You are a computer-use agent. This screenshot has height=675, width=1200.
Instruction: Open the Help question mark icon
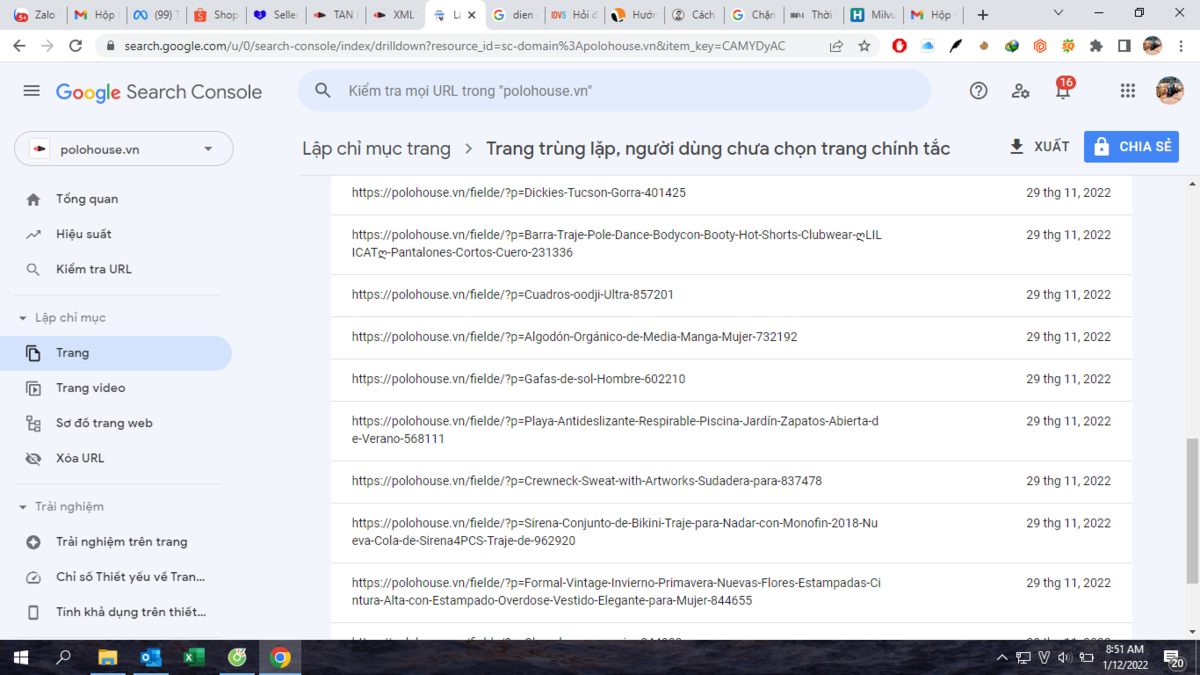click(x=979, y=91)
